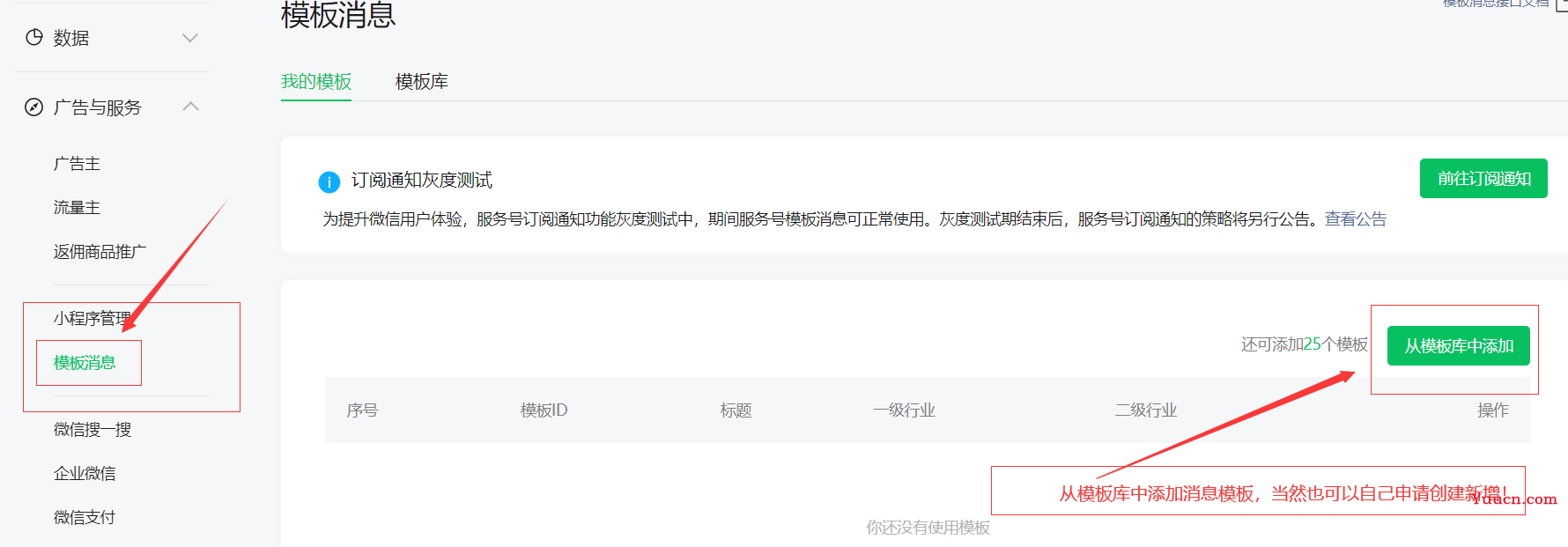Go to 返佣商品推广 in the sidebar
Image resolution: width=1568 pixels, height=547 pixels.
pyautogui.click(x=100, y=252)
